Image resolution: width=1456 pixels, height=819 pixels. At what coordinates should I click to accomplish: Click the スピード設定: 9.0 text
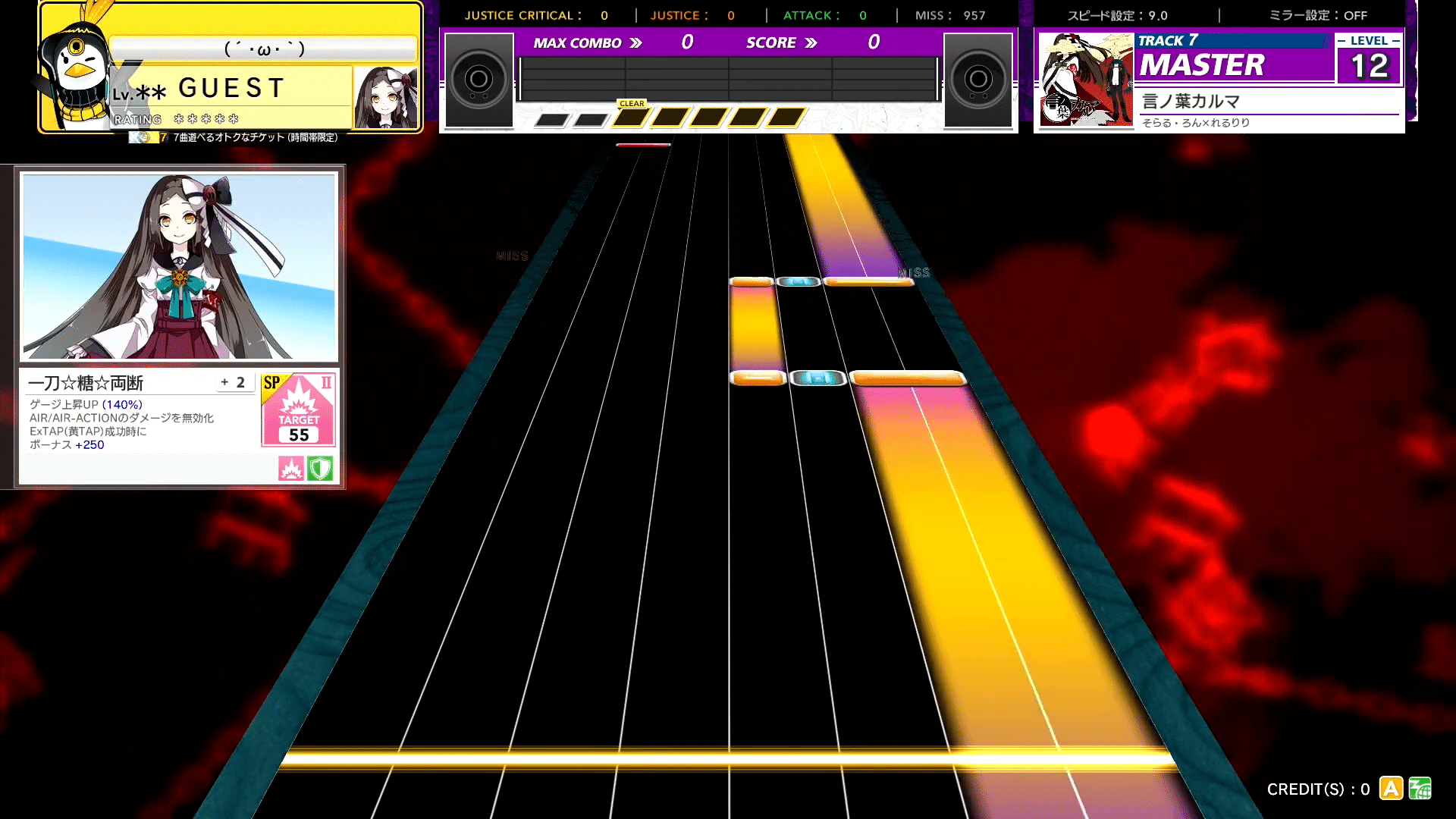1118,15
